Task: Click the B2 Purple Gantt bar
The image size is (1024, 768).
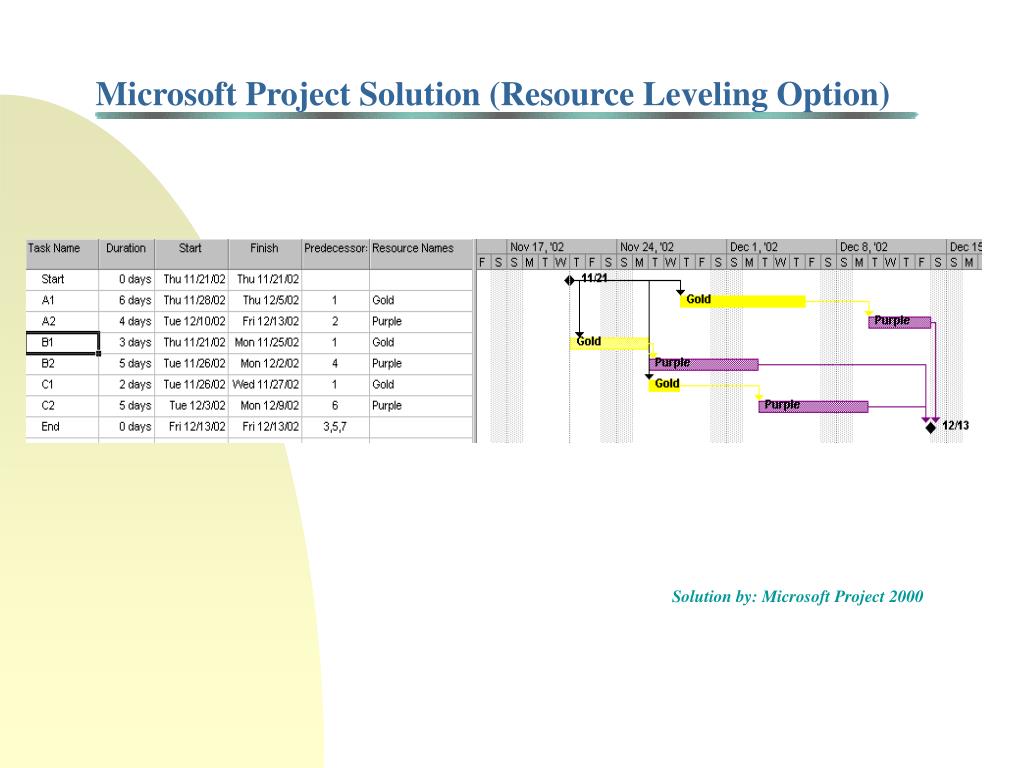Action: tap(703, 364)
